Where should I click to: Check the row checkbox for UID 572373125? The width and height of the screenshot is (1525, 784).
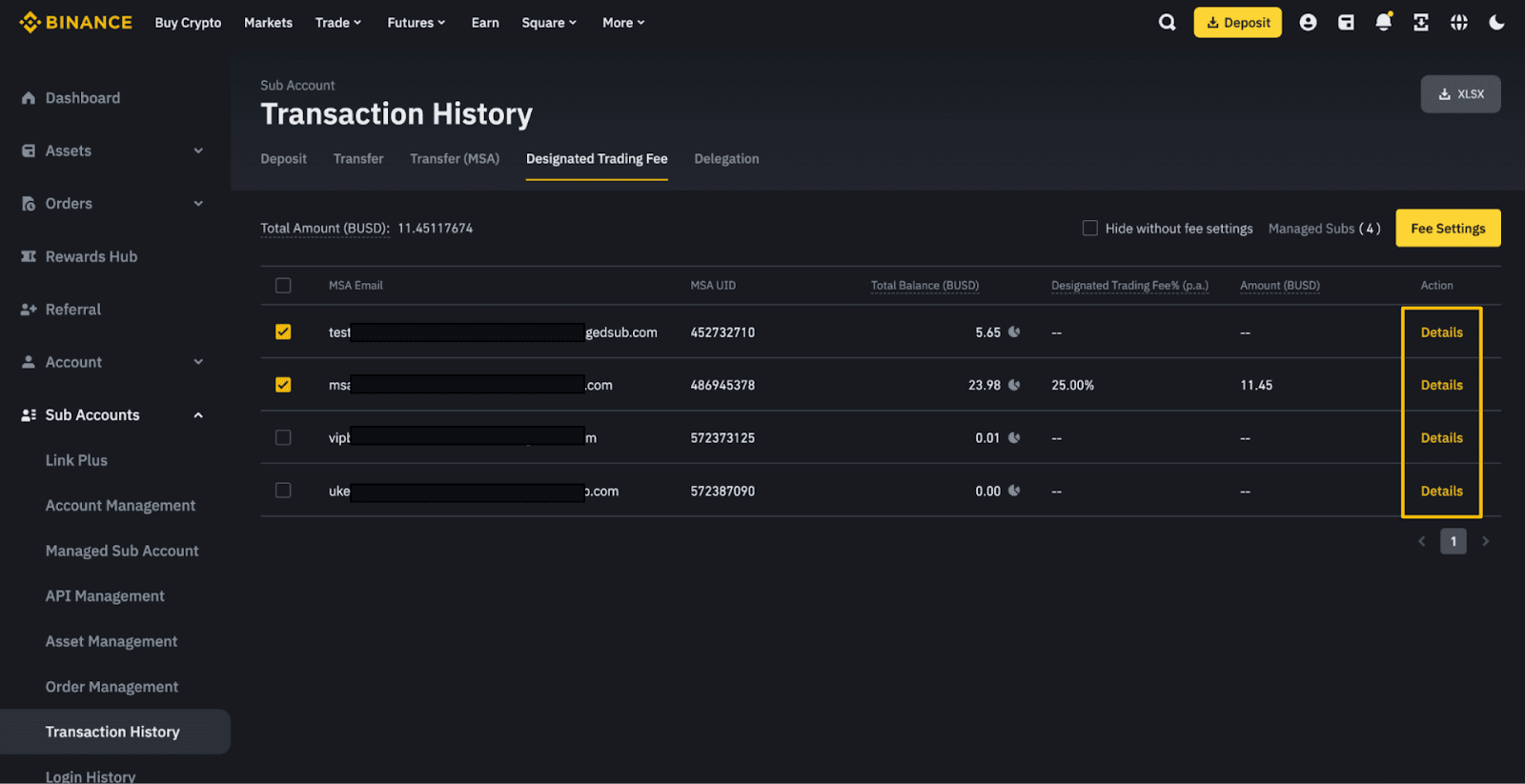(283, 438)
